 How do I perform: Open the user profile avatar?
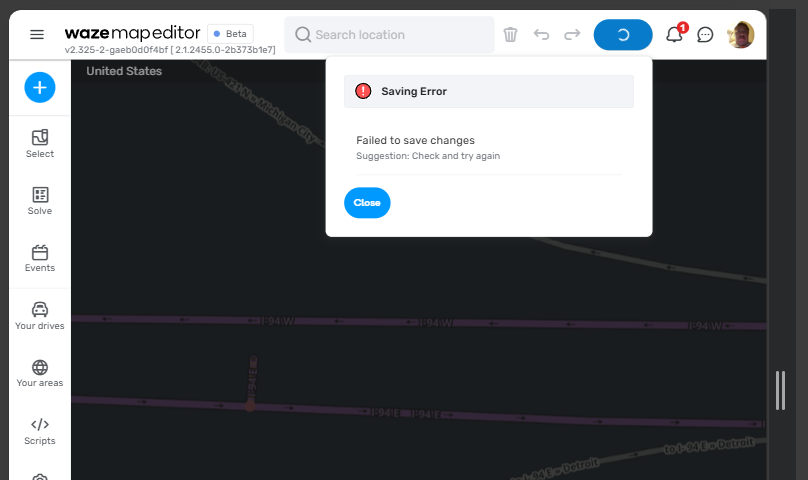coord(741,34)
